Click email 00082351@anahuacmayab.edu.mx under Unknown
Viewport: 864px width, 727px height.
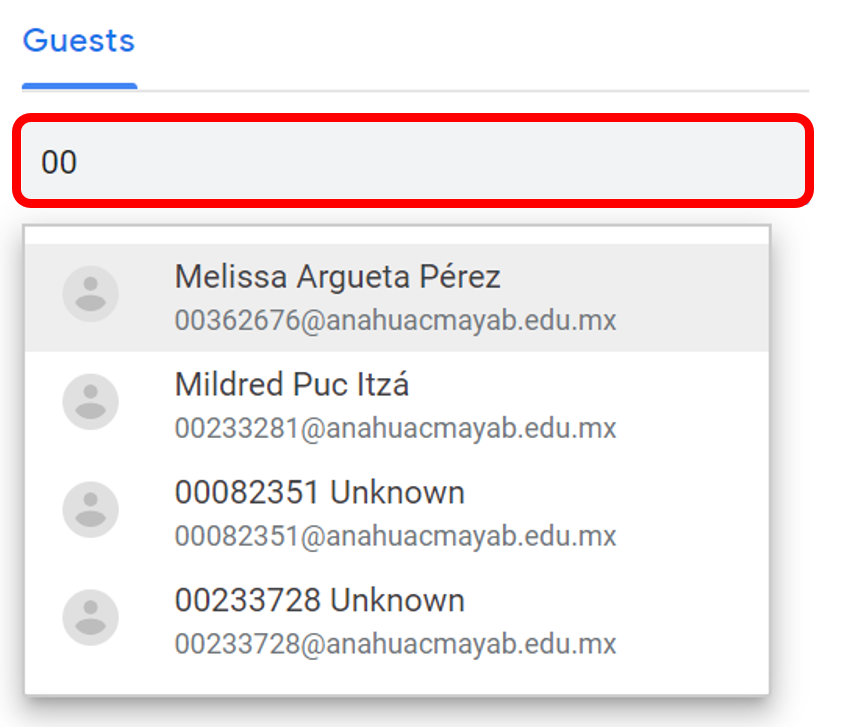[x=395, y=536]
